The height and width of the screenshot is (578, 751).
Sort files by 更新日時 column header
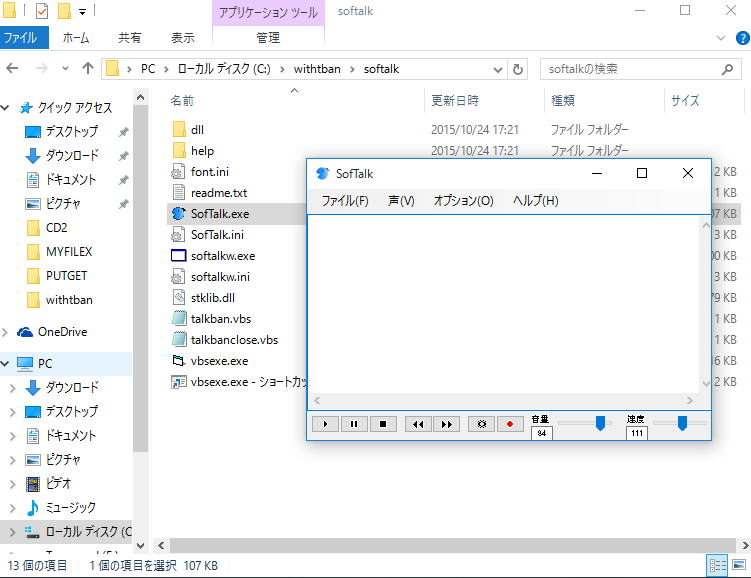[x=455, y=101]
